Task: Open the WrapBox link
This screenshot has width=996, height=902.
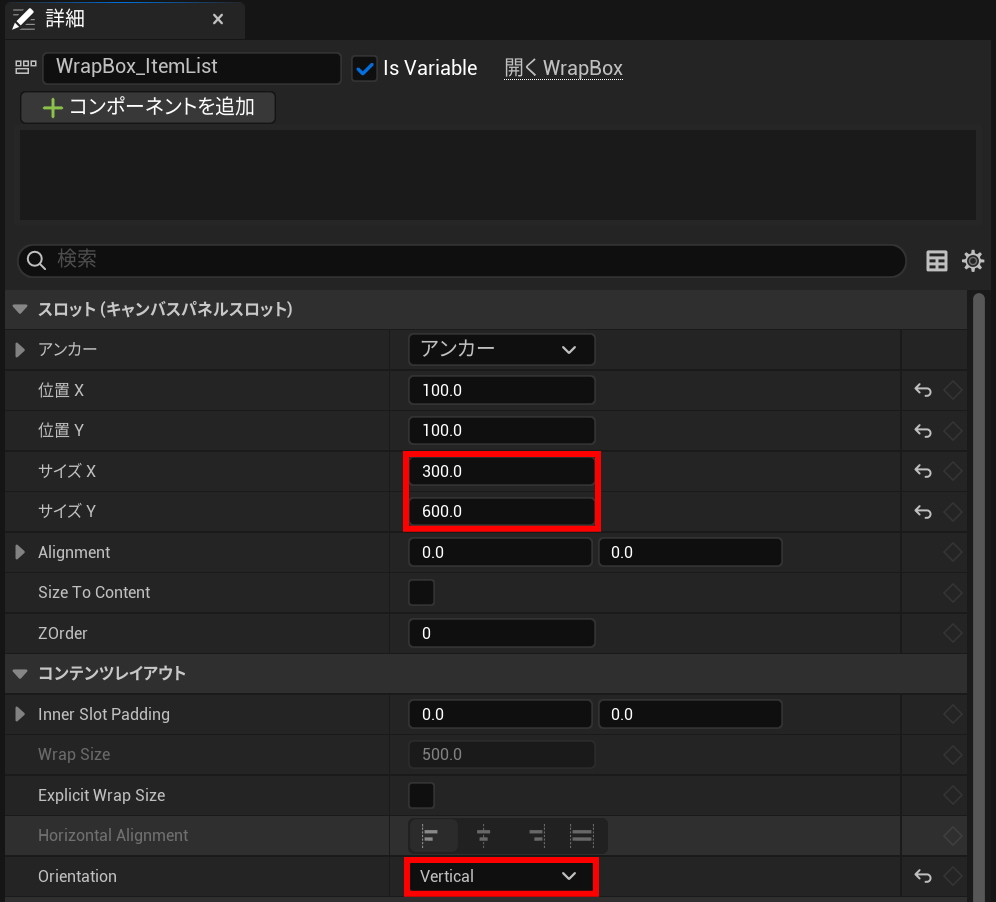Action: click(563, 68)
